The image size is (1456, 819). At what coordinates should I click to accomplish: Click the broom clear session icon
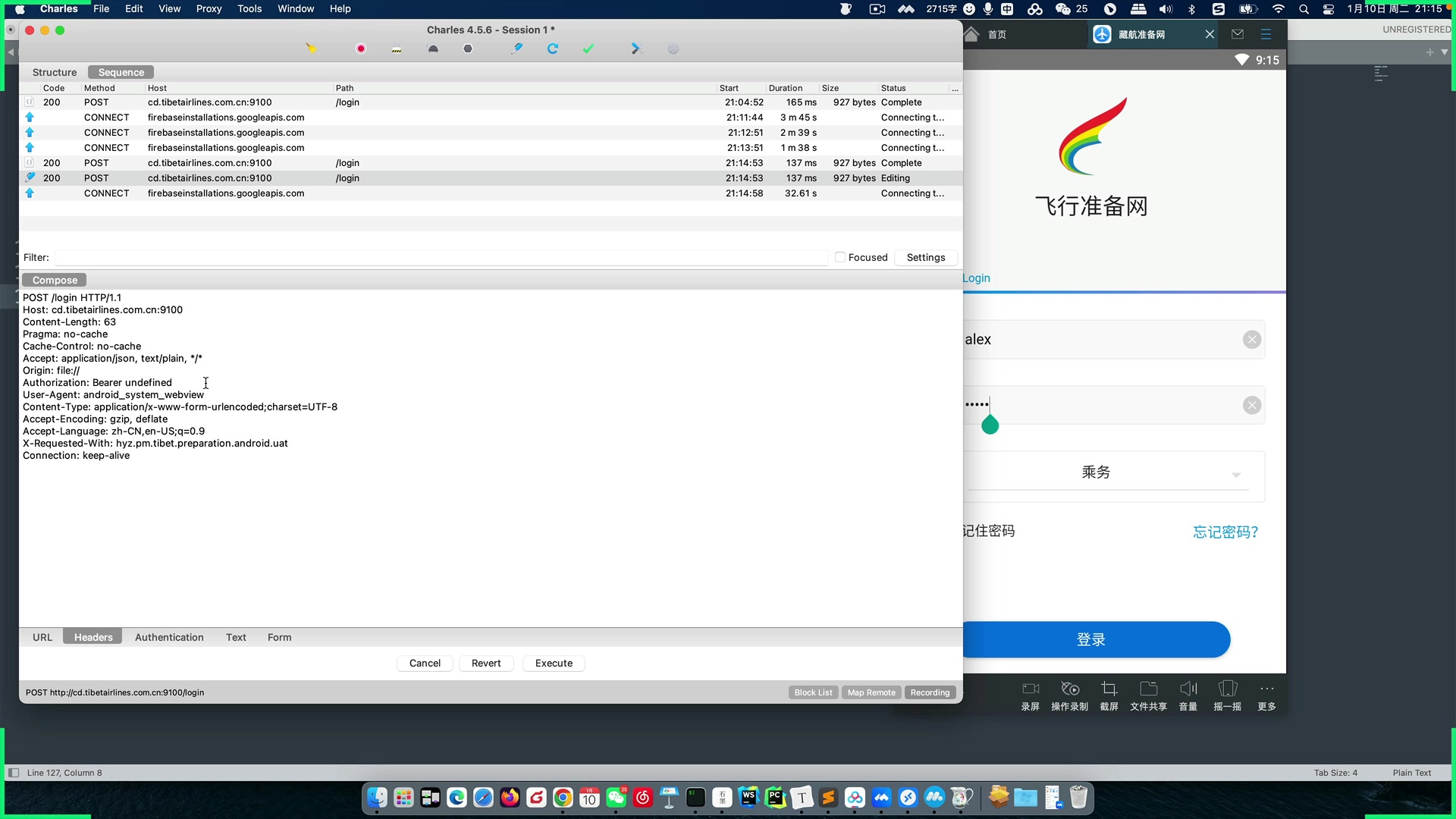(x=311, y=49)
